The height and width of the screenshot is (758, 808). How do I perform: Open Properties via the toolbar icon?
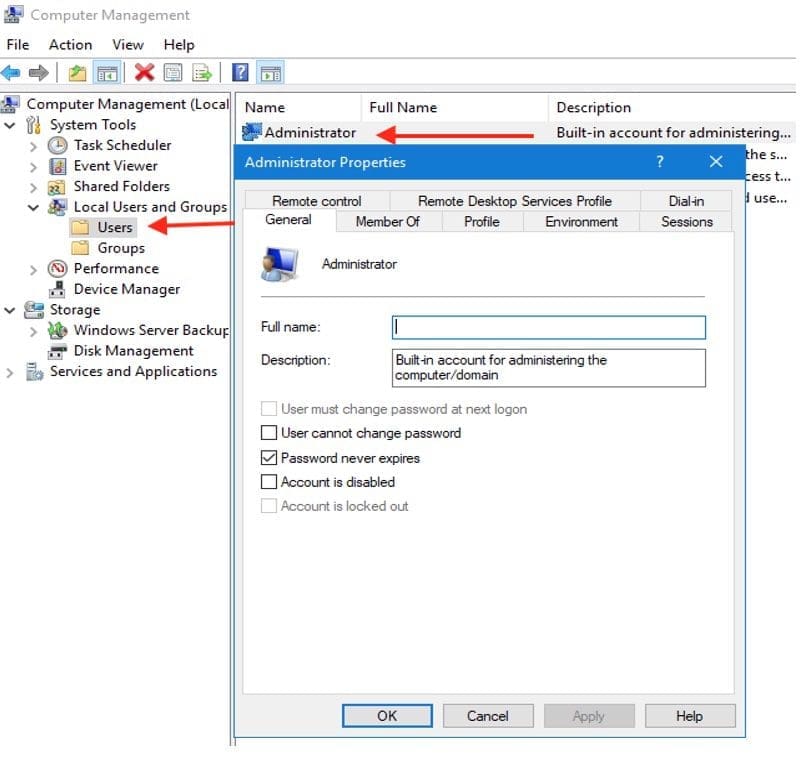[x=172, y=72]
